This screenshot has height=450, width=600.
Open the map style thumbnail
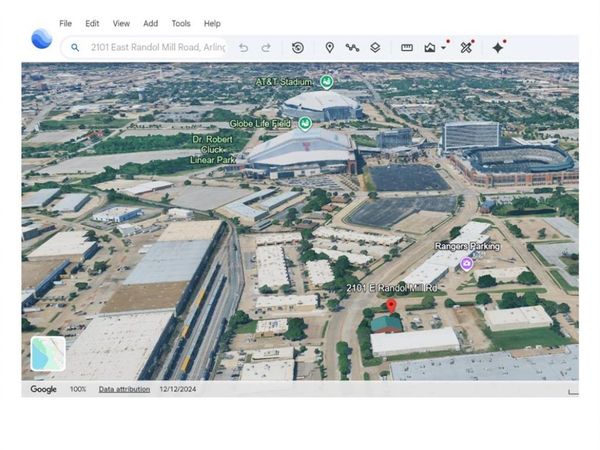click(x=48, y=354)
